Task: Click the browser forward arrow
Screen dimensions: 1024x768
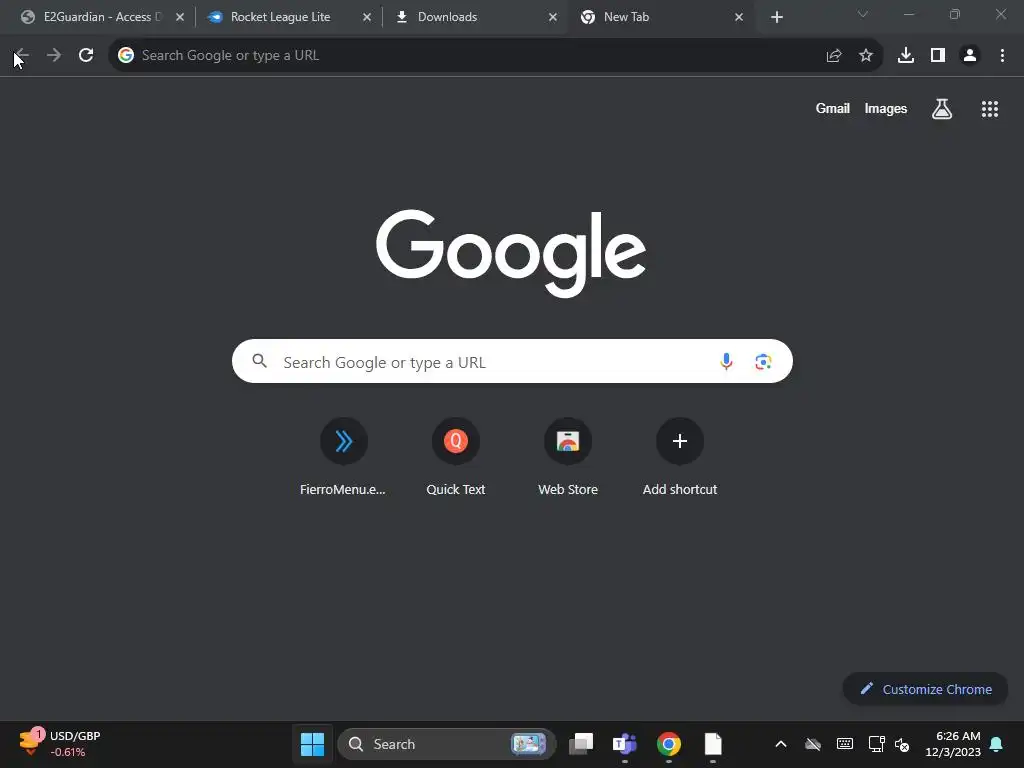Action: (54, 56)
